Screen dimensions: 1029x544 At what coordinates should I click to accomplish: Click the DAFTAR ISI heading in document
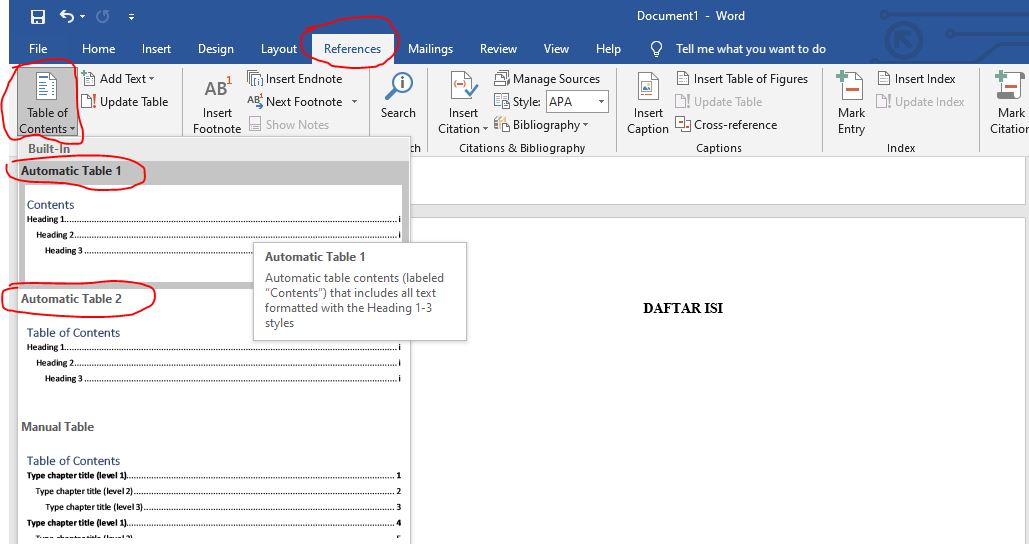[x=682, y=308]
